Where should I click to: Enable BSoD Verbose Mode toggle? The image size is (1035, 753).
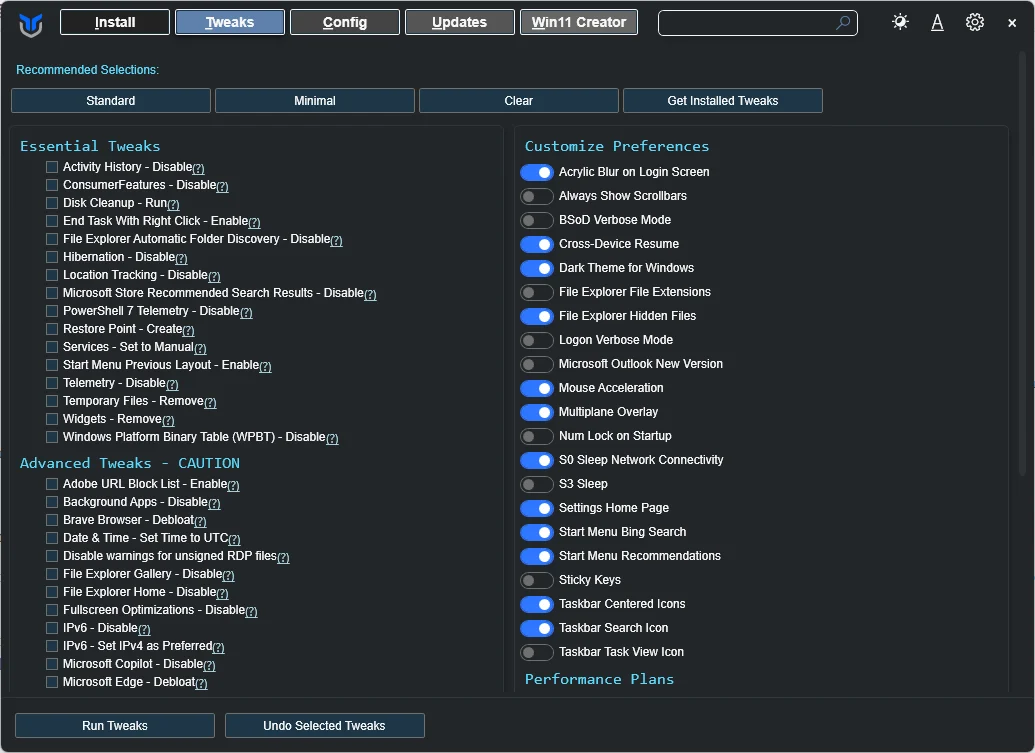point(537,220)
